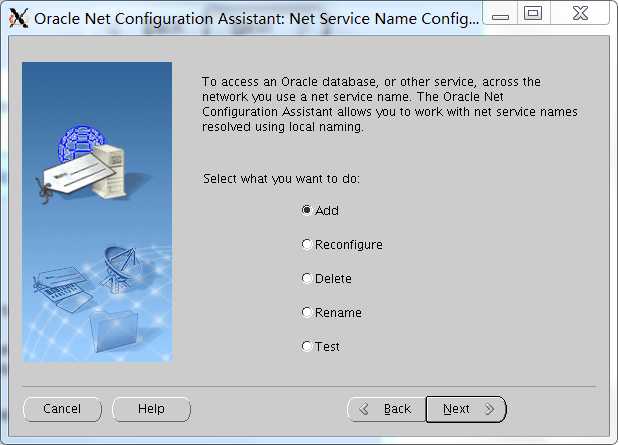Screen dimensions: 619x445
Task: Open the Help button
Action: tap(151, 409)
